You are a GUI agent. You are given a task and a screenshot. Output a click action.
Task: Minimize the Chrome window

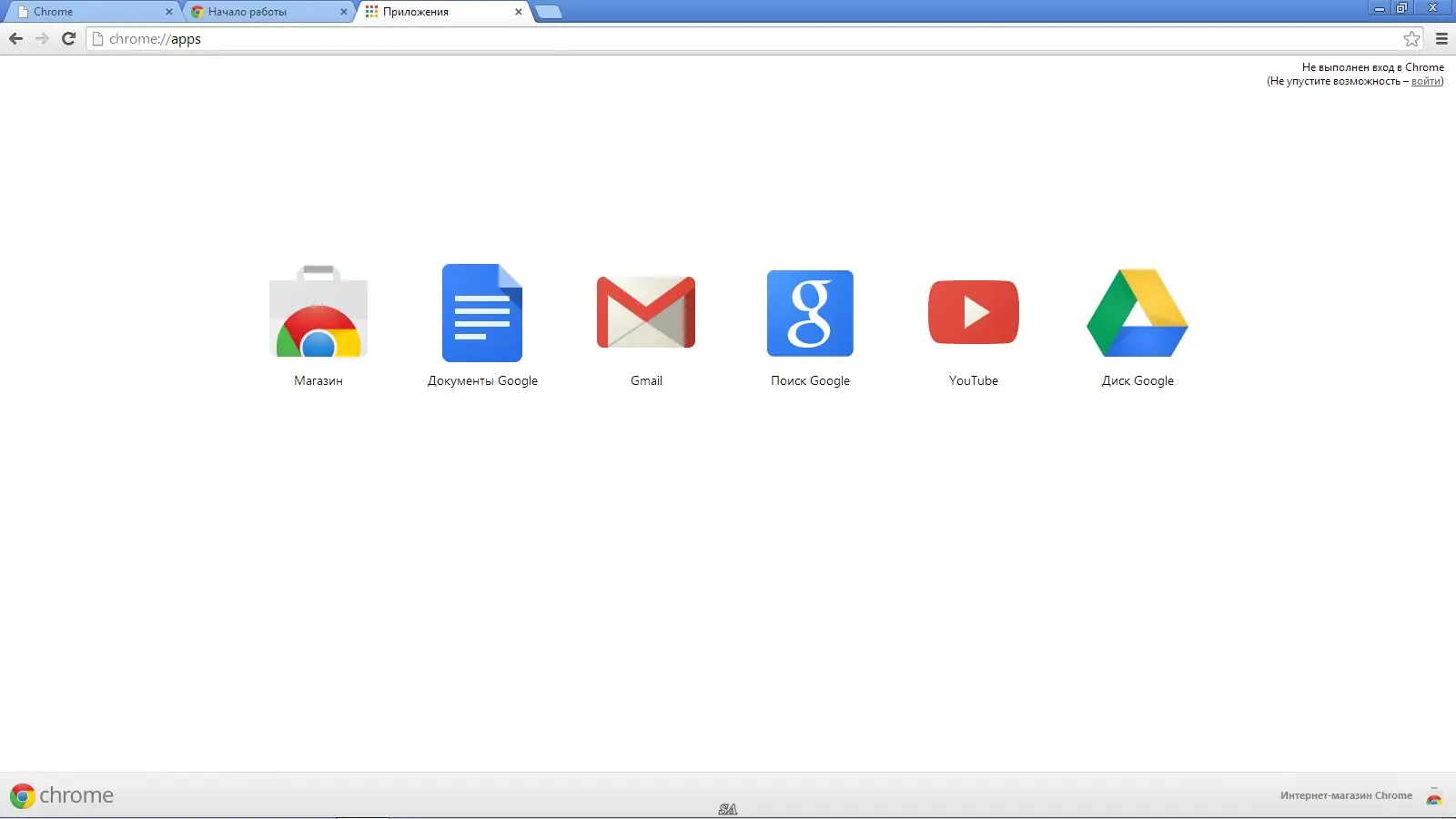tap(1380, 8)
